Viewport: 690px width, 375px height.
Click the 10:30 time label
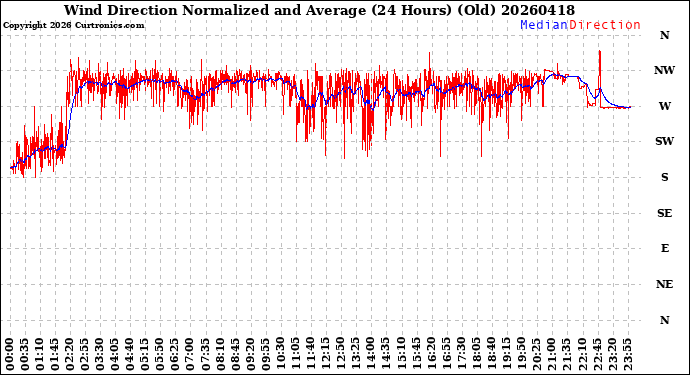coord(280,354)
